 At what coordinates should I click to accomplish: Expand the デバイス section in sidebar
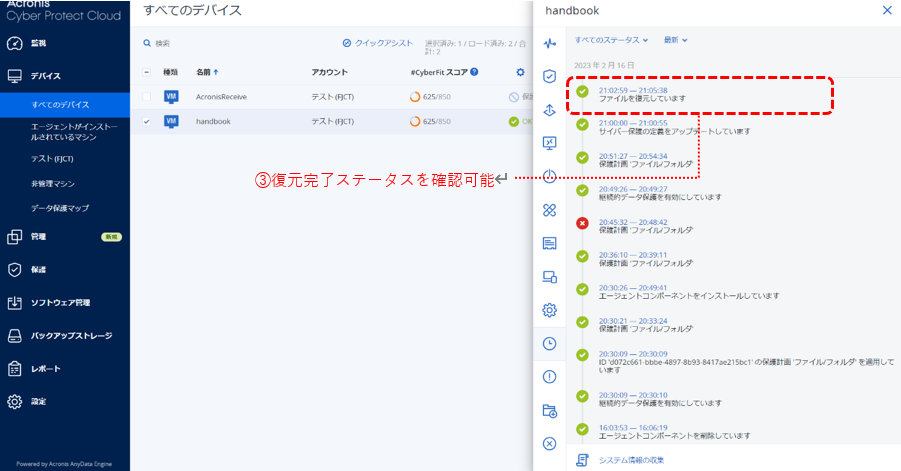tap(45, 76)
